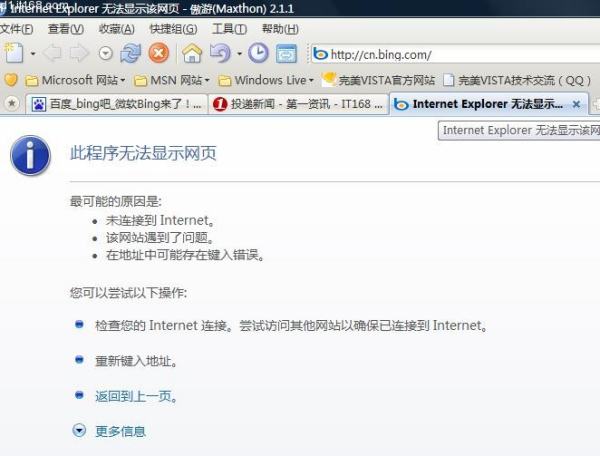
Task: Open the 完美VISTA技术交流 (QQ) bookmark
Action: pyautogui.click(x=517, y=80)
